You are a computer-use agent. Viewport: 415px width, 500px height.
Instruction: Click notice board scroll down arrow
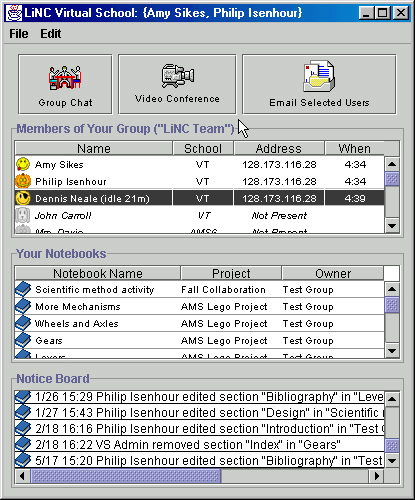392,461
